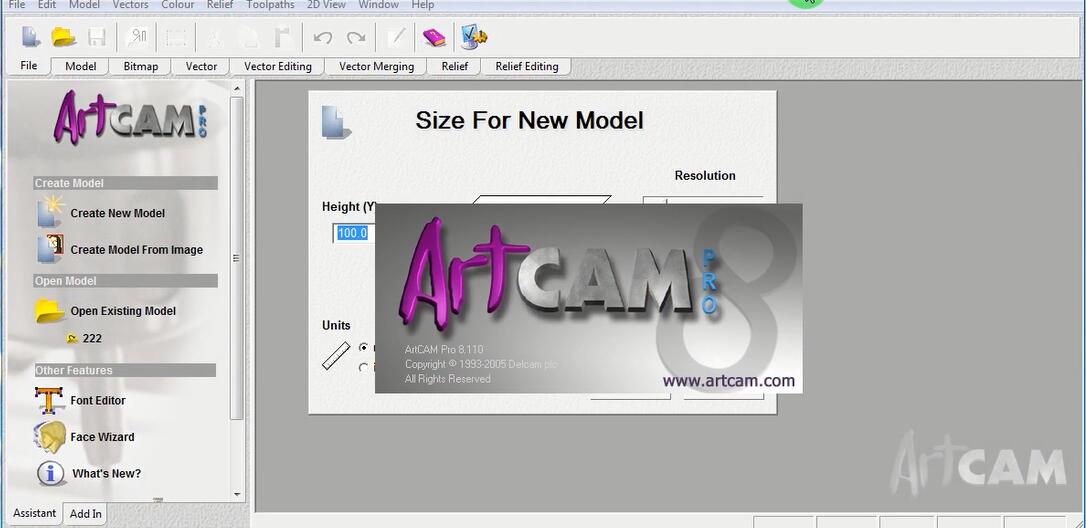Select the unchecked lower Units radio button

363,368
